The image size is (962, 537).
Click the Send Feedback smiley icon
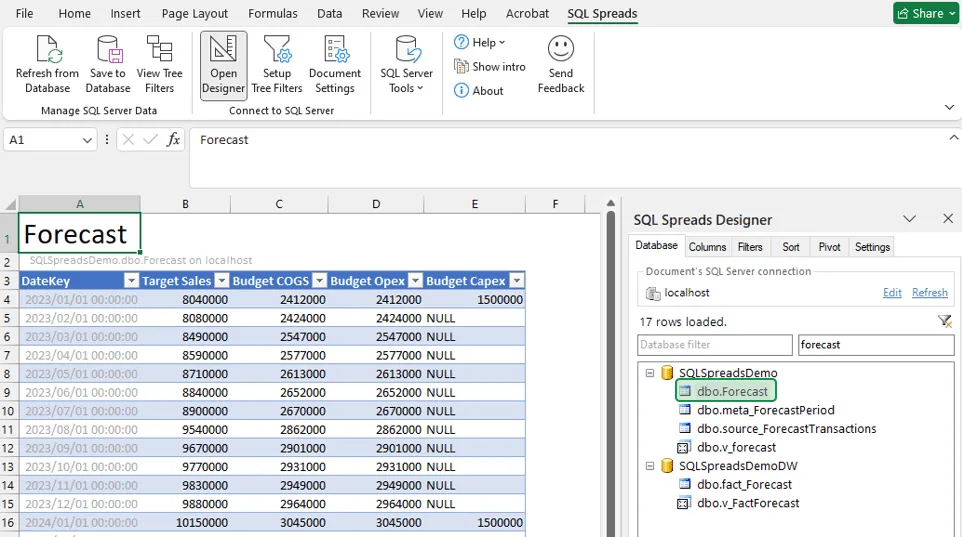[561, 49]
